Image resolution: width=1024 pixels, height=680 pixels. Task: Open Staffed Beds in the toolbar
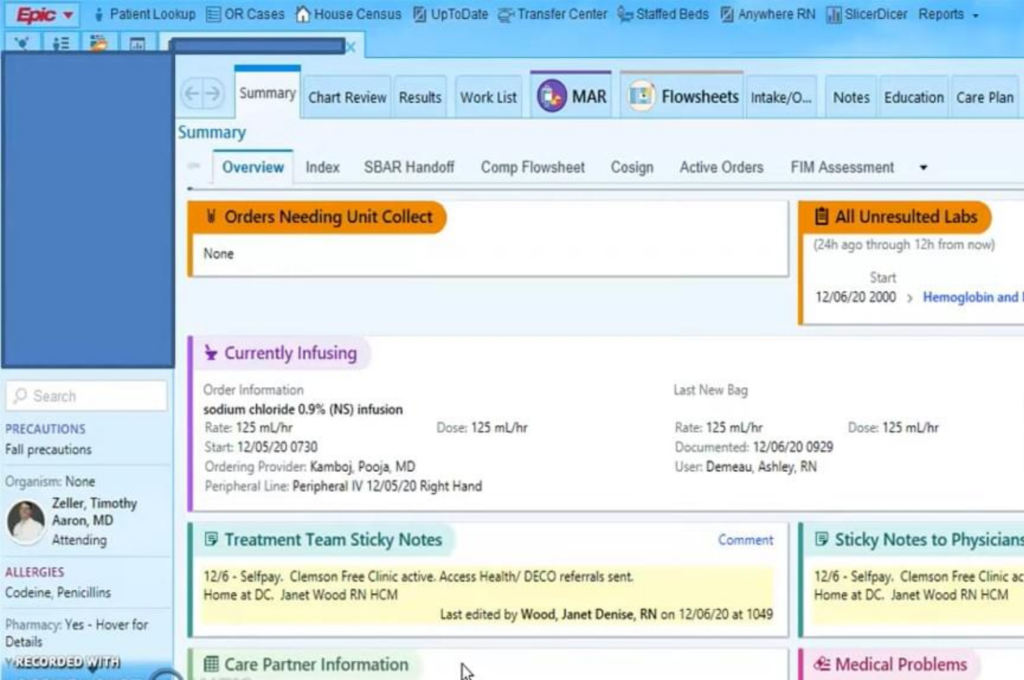(x=664, y=14)
